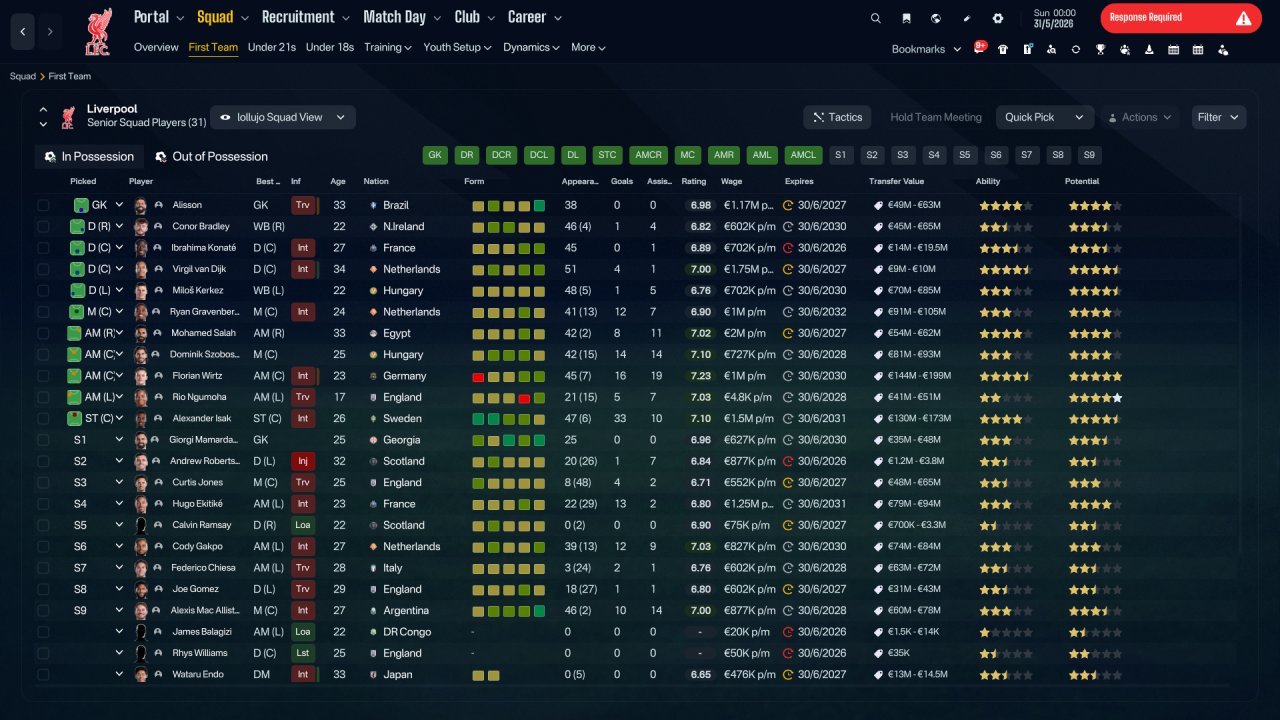Open position dropdown arrow for James Balagizi
1280x720 pixels.
click(119, 632)
